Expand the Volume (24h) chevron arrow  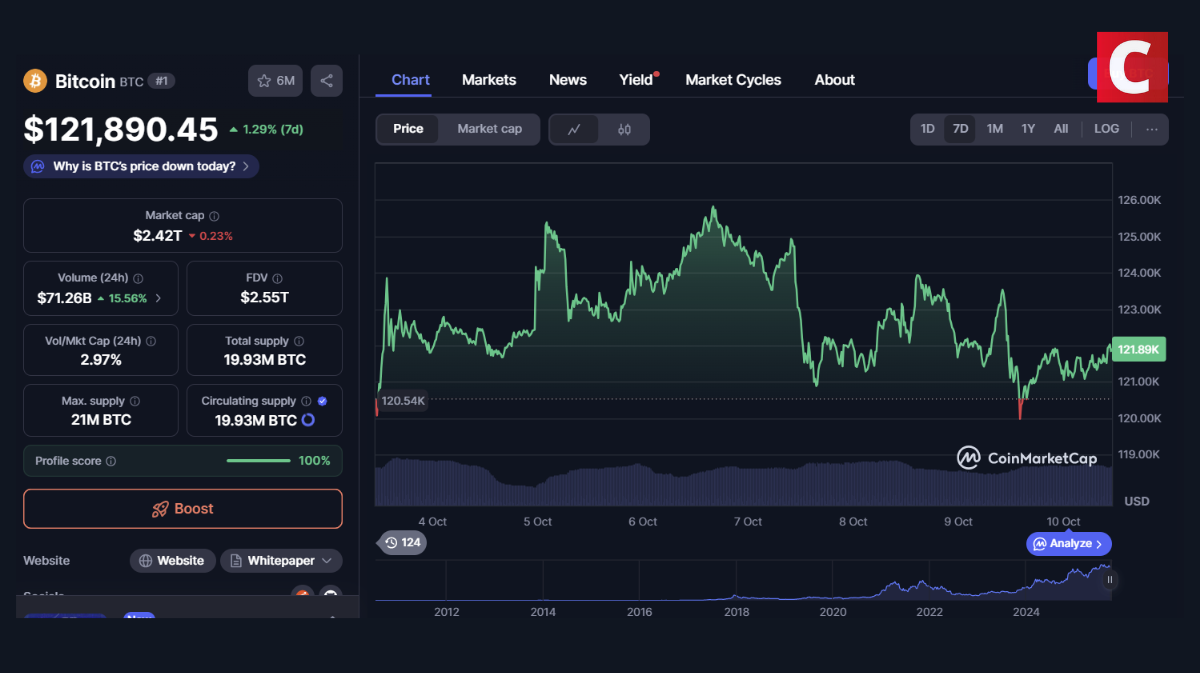158,298
